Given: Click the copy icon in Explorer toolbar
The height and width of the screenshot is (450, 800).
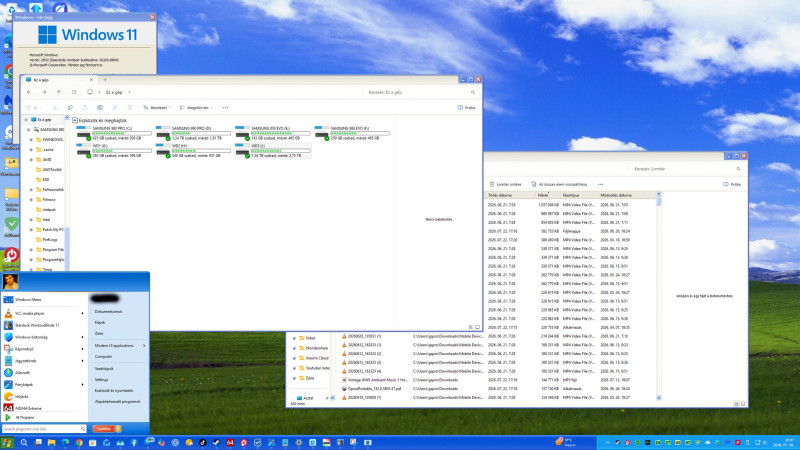Looking at the screenshot, I should pyautogui.click(x=70, y=108).
